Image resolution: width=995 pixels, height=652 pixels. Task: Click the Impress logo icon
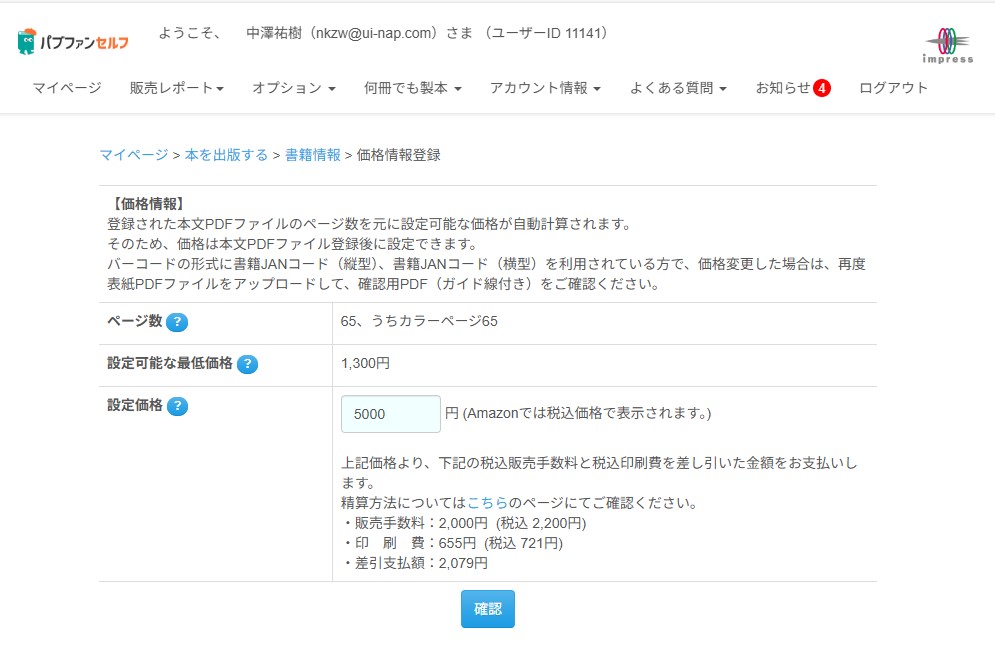pyautogui.click(x=947, y=45)
